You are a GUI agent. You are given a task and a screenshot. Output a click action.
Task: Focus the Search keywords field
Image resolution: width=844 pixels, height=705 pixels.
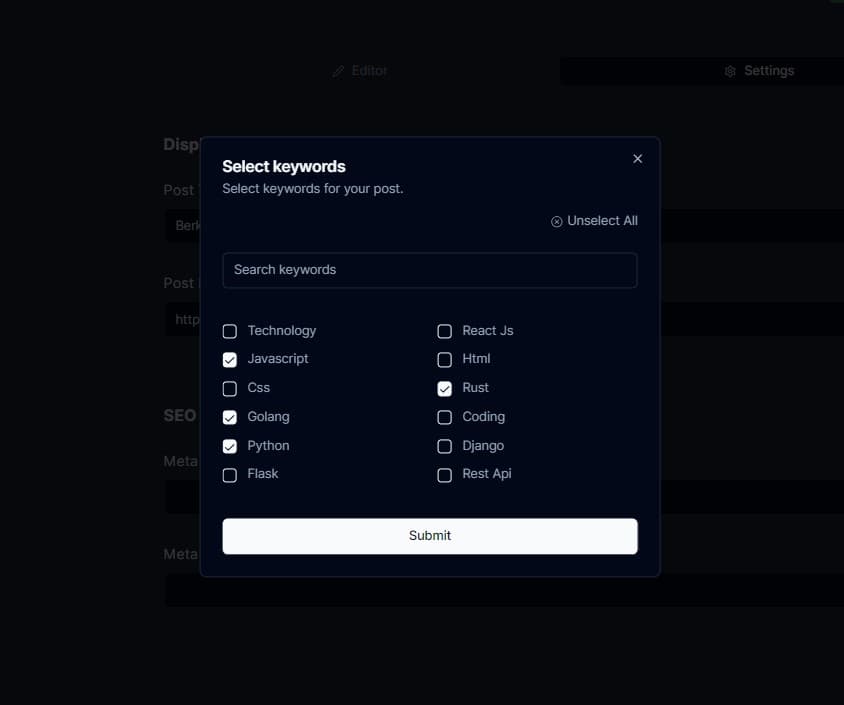pyautogui.click(x=430, y=270)
